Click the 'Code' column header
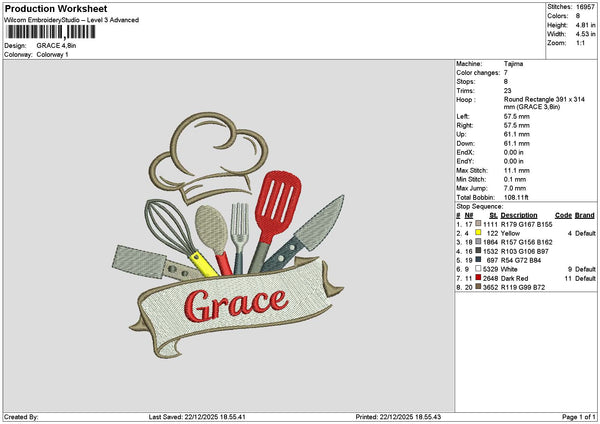600x424 pixels. coord(563,215)
